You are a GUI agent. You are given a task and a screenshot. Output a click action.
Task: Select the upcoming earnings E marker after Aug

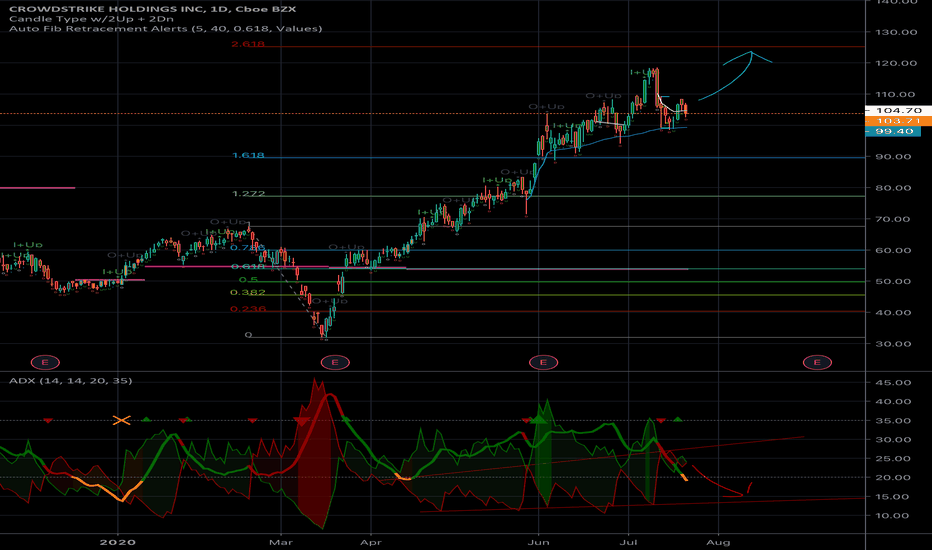coord(817,362)
